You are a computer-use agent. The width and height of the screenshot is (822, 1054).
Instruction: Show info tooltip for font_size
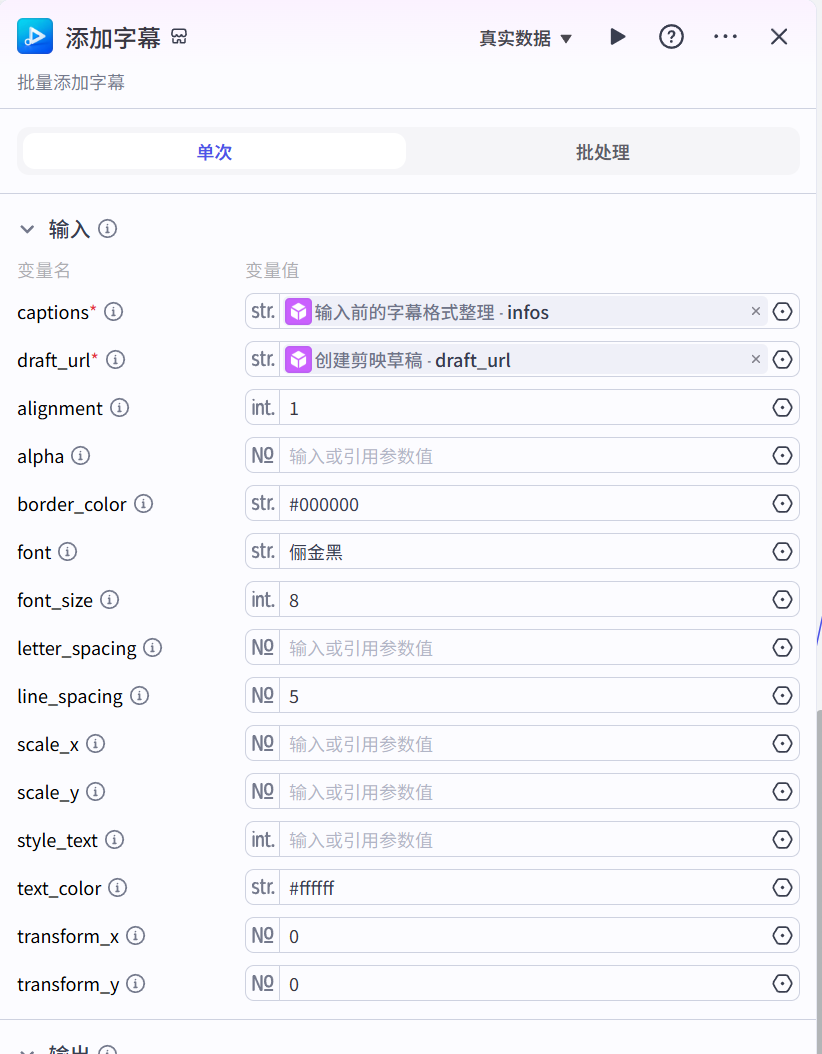pos(110,599)
